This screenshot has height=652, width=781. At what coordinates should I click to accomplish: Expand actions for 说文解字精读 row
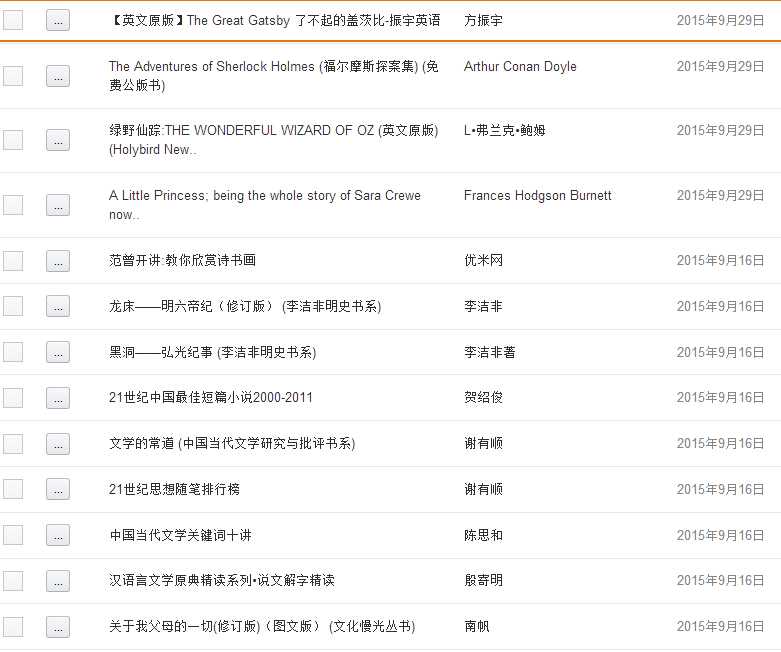[58, 581]
